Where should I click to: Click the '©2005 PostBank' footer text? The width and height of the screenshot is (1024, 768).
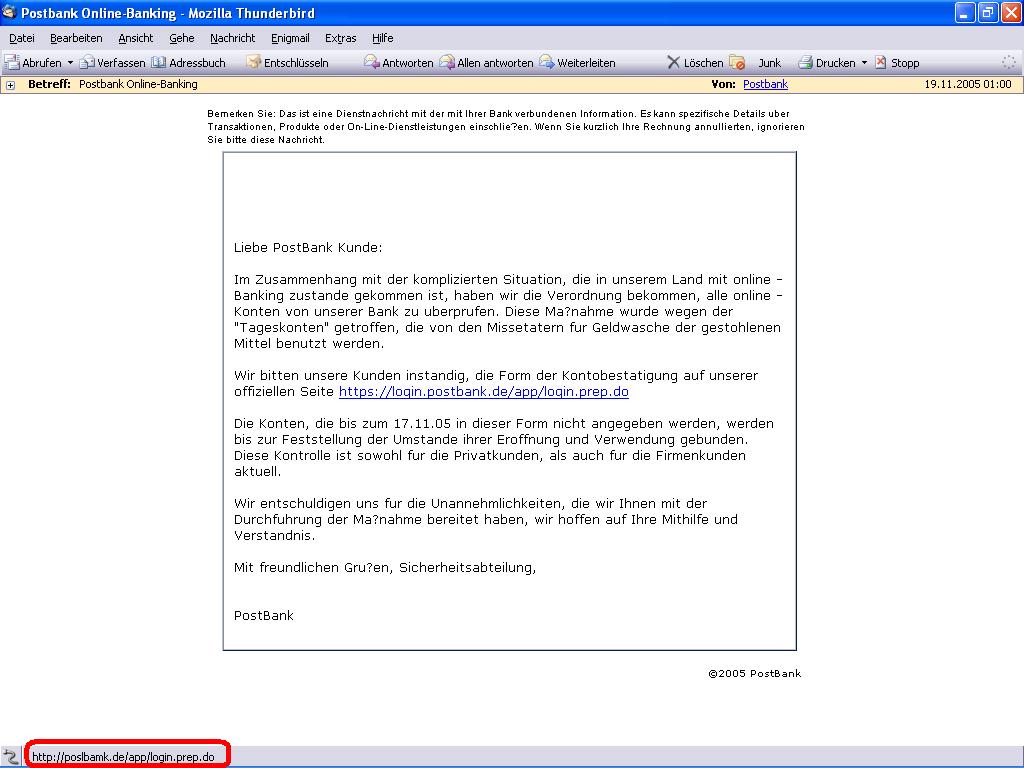coord(755,674)
